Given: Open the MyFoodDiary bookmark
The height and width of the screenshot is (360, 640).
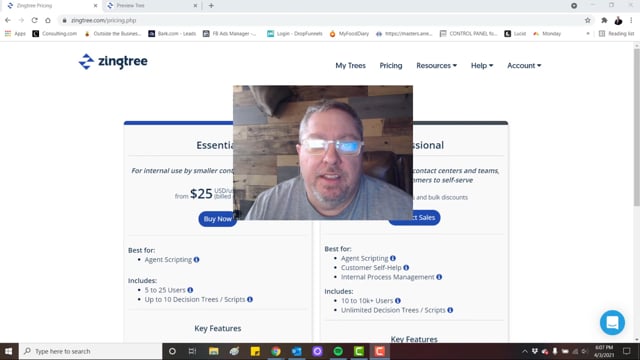Looking at the screenshot, I should click(349, 34).
